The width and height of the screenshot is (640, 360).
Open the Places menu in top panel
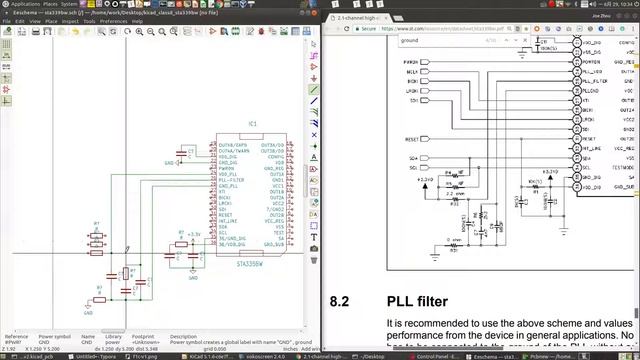point(50,4)
